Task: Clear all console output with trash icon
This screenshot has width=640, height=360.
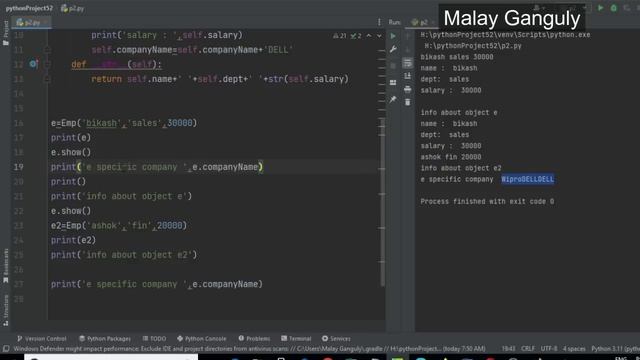Action: point(407,102)
